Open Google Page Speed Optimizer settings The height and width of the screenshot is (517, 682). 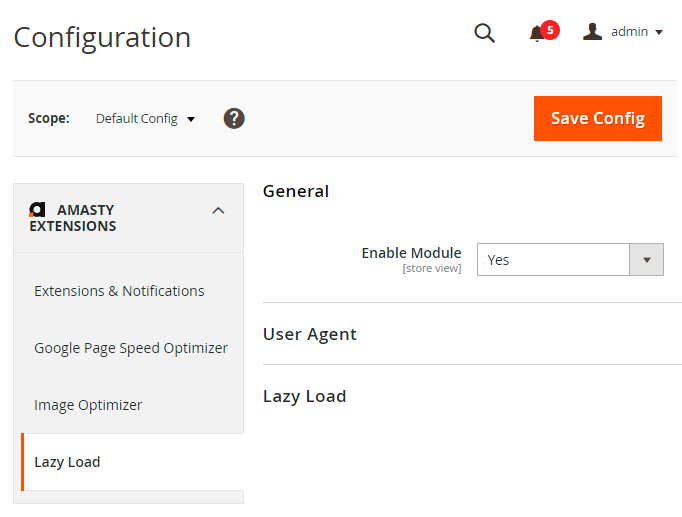click(131, 348)
